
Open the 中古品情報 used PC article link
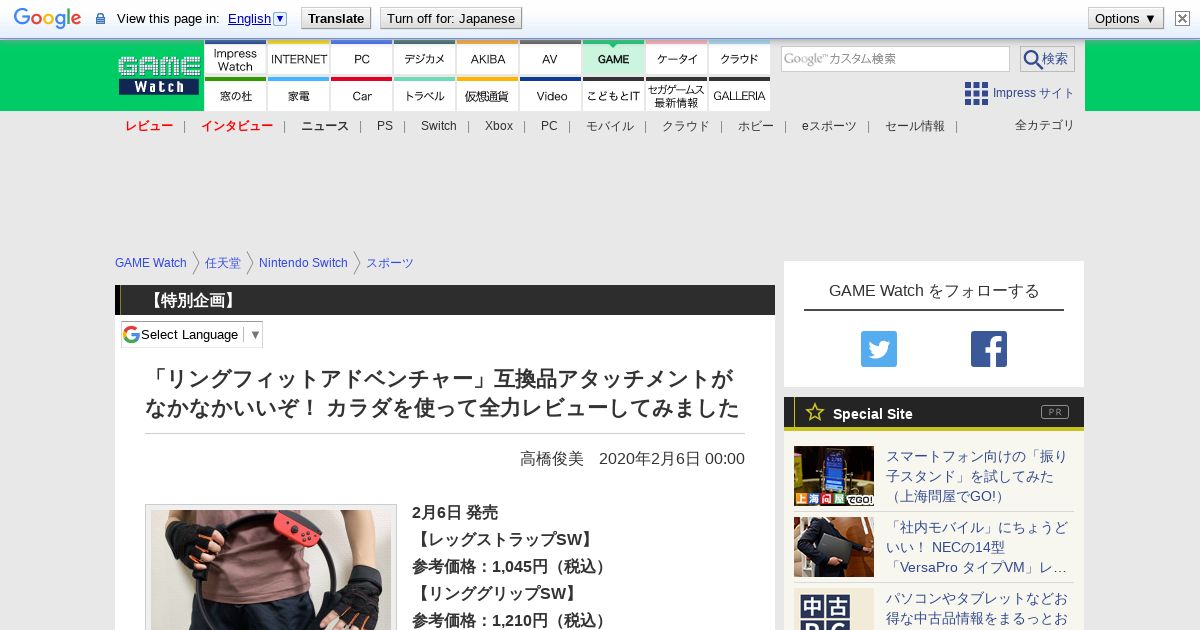(x=978, y=609)
